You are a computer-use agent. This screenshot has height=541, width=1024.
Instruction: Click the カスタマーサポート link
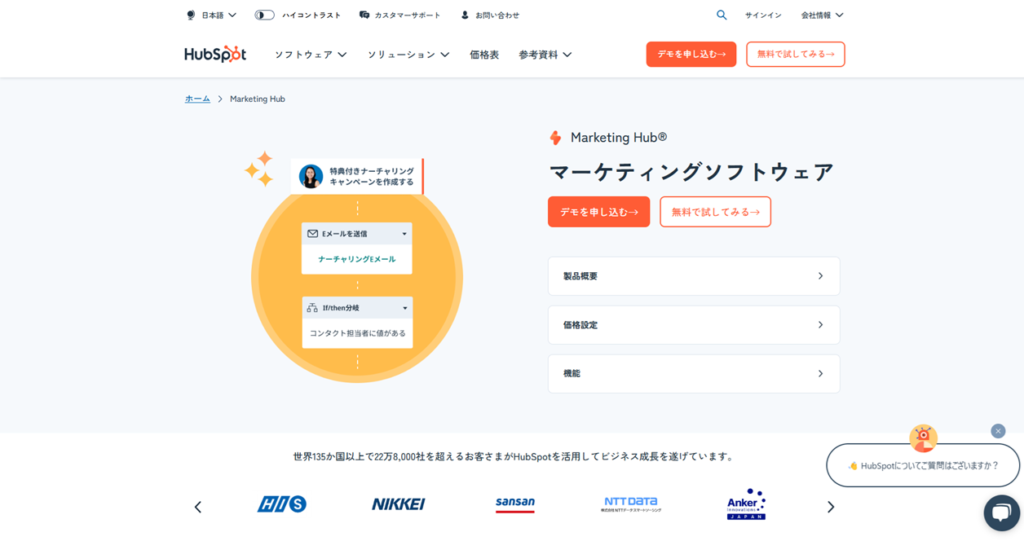point(401,15)
